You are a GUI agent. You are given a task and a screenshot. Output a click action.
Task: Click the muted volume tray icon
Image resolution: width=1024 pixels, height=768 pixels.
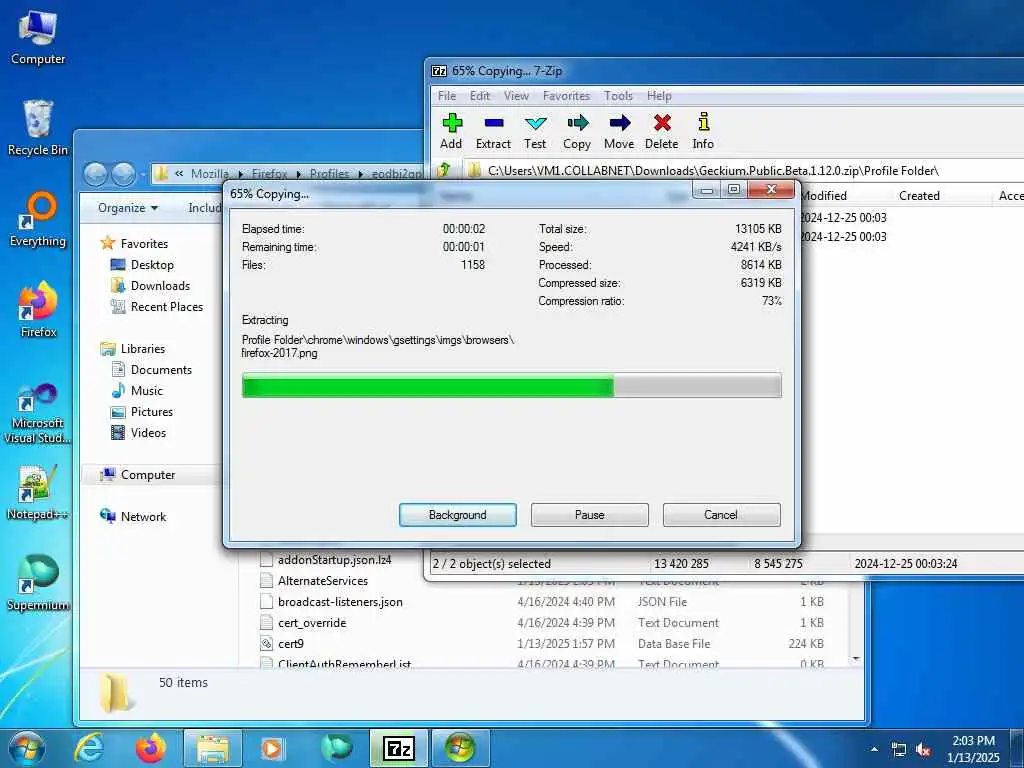pos(923,750)
